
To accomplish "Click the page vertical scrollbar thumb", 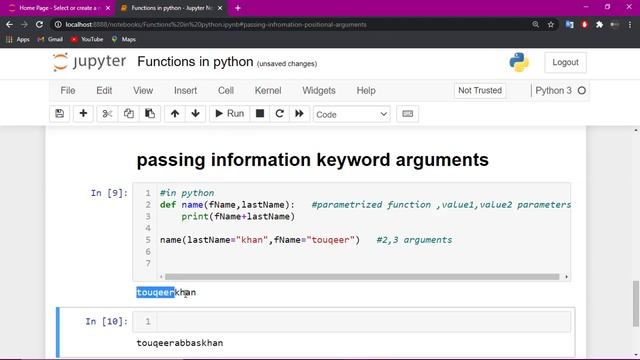I will click(x=636, y=303).
